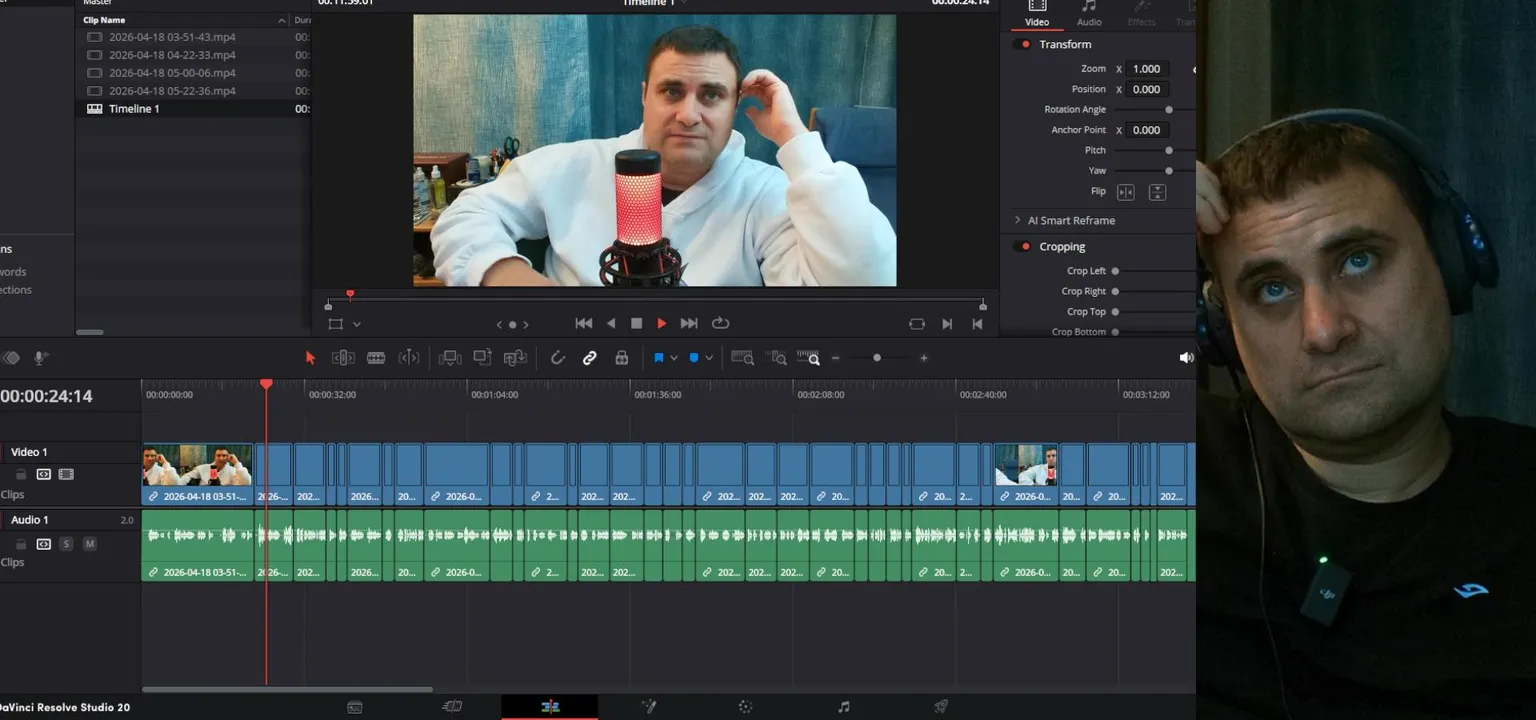1536x720 pixels.
Task: Open the marker color dropdown arrow
Action: [x=709, y=358]
